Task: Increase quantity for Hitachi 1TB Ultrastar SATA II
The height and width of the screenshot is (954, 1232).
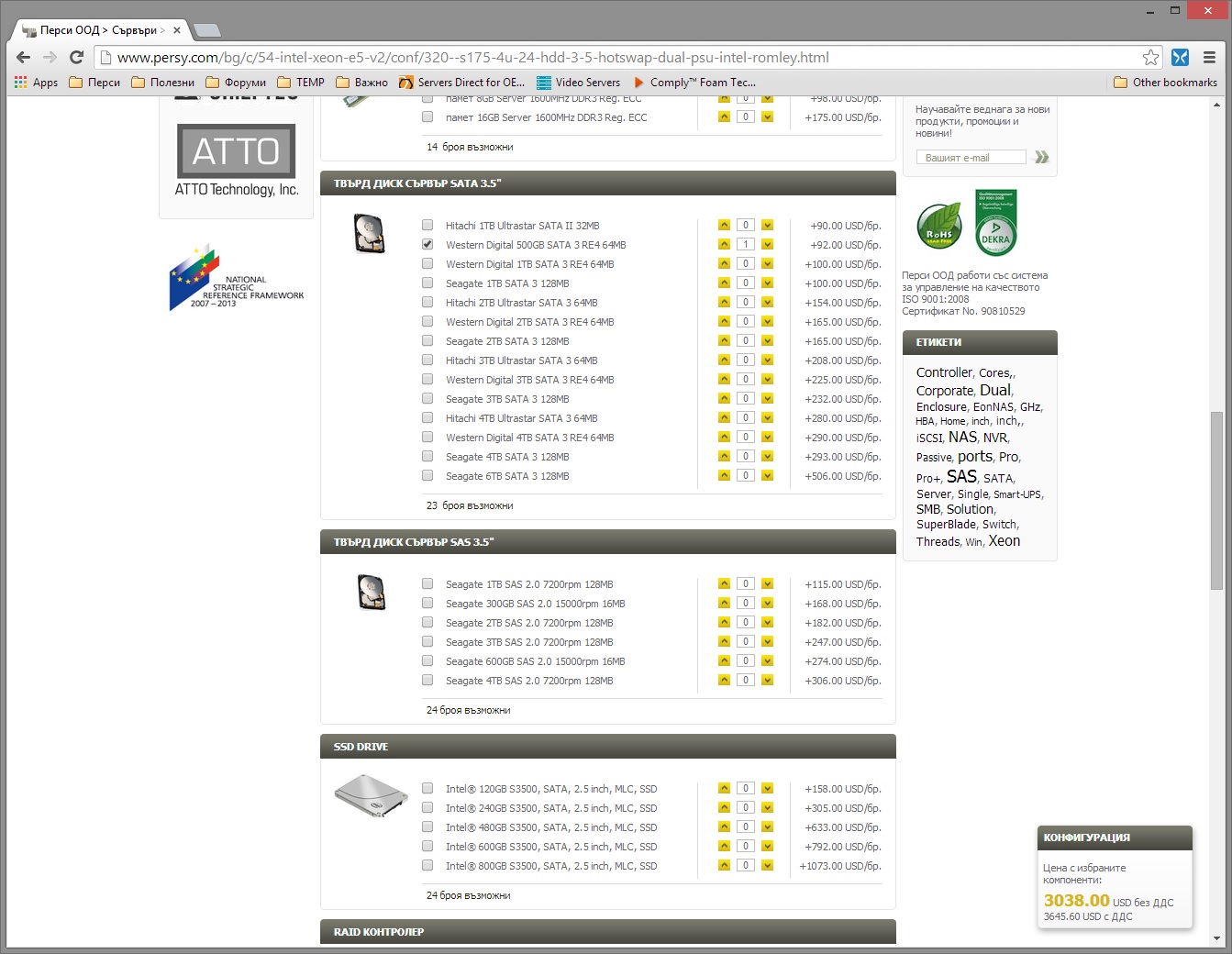Action: click(724, 225)
